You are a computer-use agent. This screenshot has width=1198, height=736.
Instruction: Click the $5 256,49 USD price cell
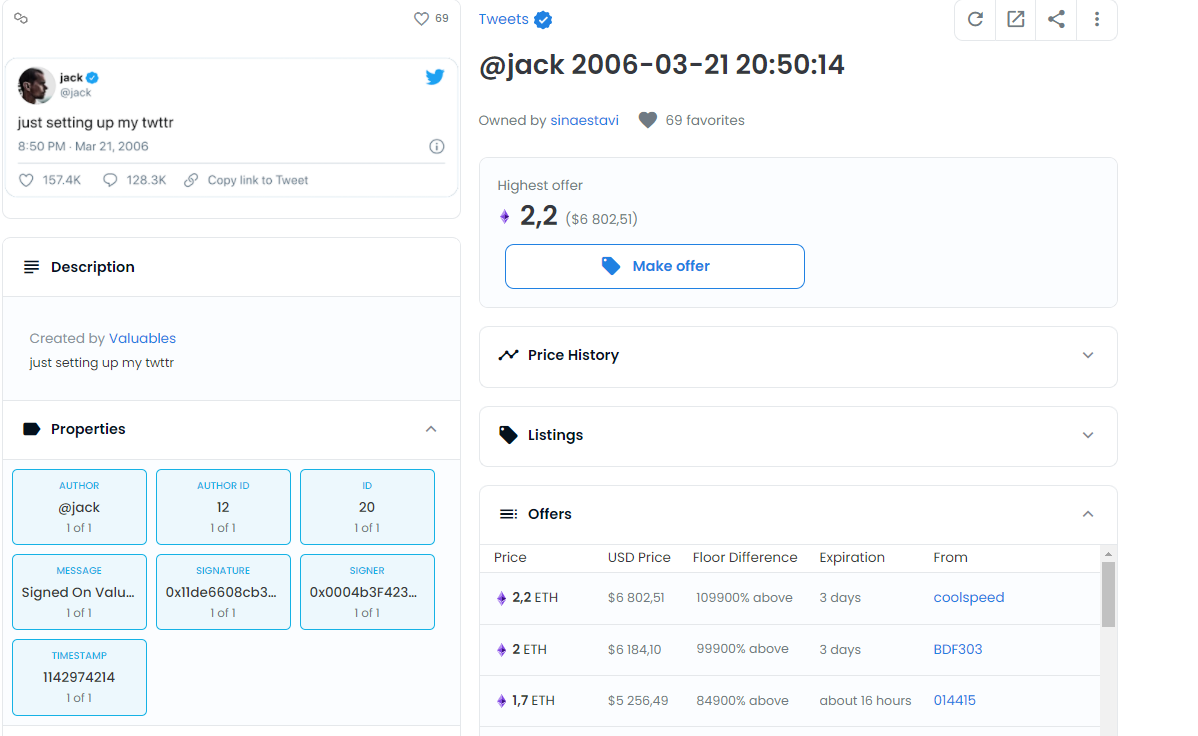coord(638,701)
